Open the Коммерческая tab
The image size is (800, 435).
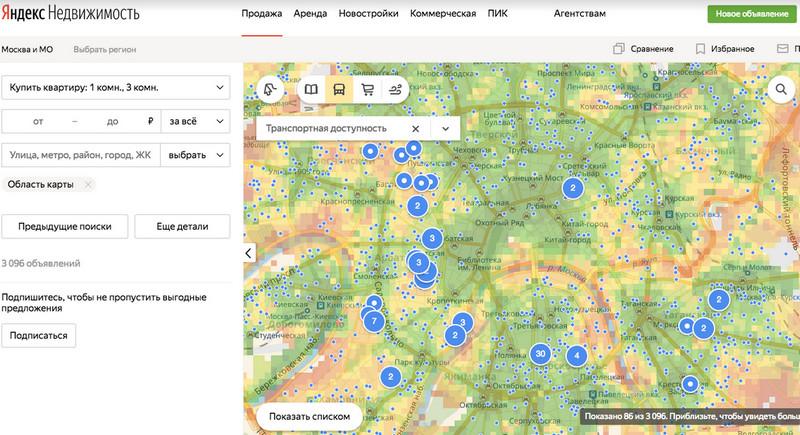[443, 14]
